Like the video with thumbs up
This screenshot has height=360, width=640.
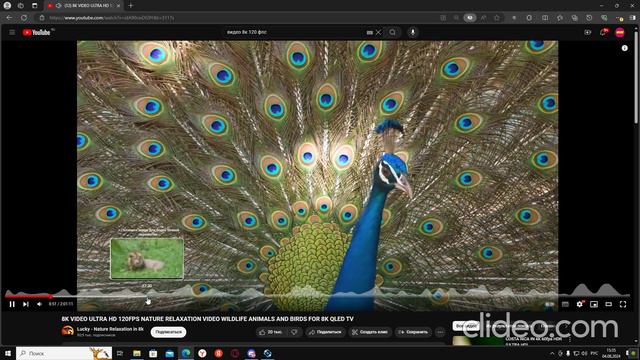pyautogui.click(x=271, y=332)
